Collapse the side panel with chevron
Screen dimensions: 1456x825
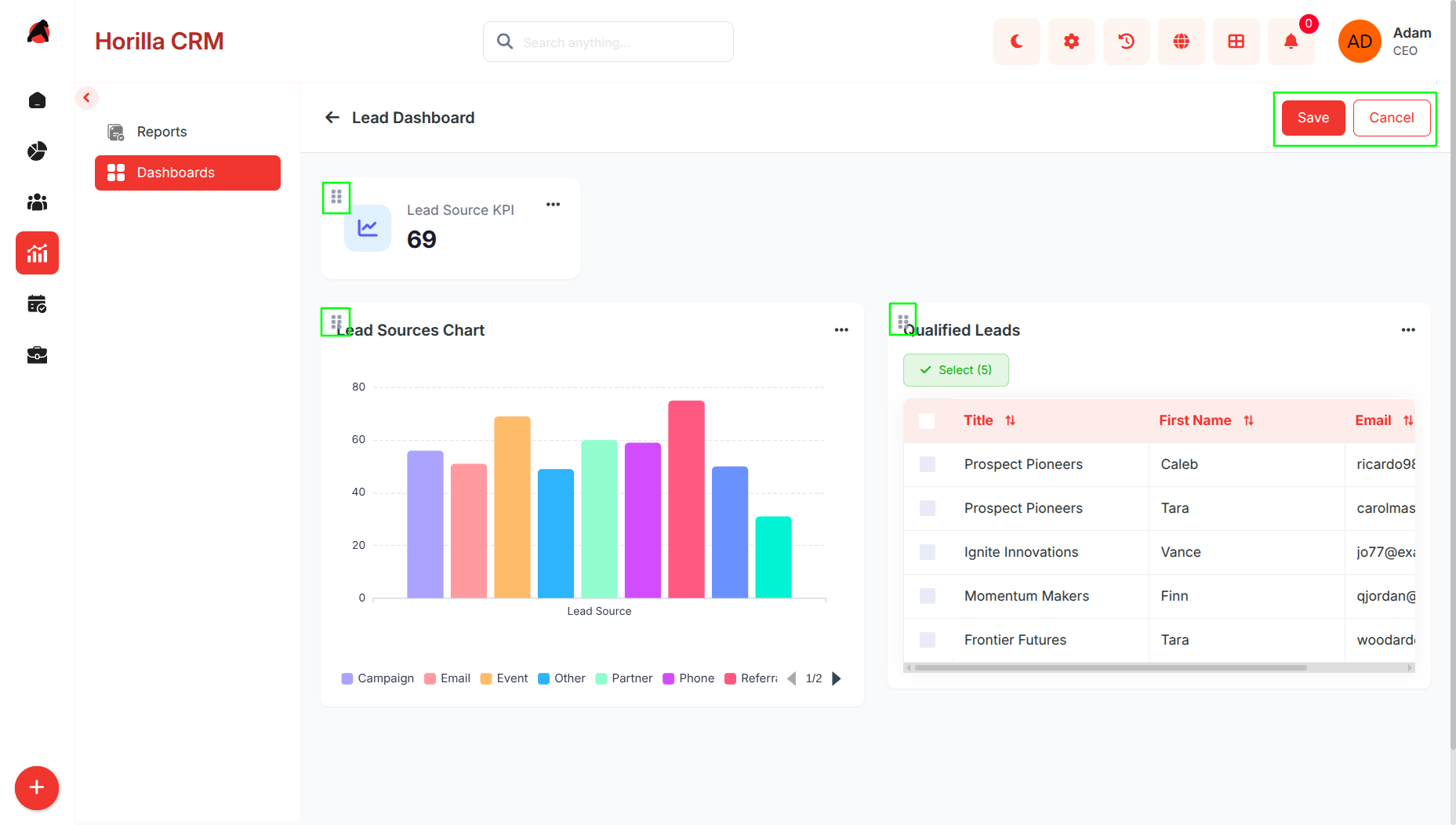[87, 98]
